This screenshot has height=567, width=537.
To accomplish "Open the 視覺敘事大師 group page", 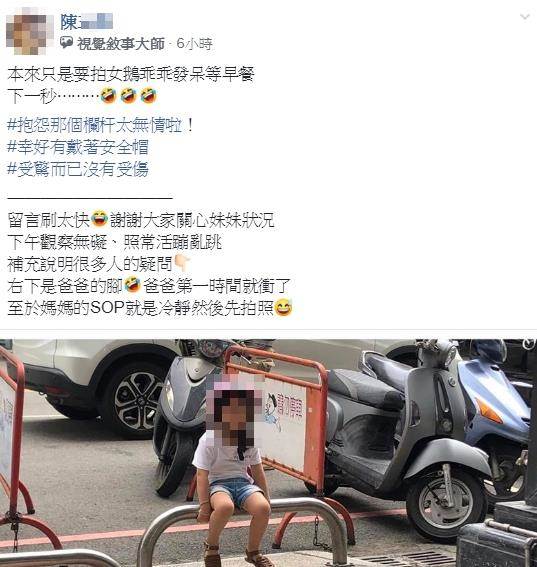I will (x=121, y=44).
